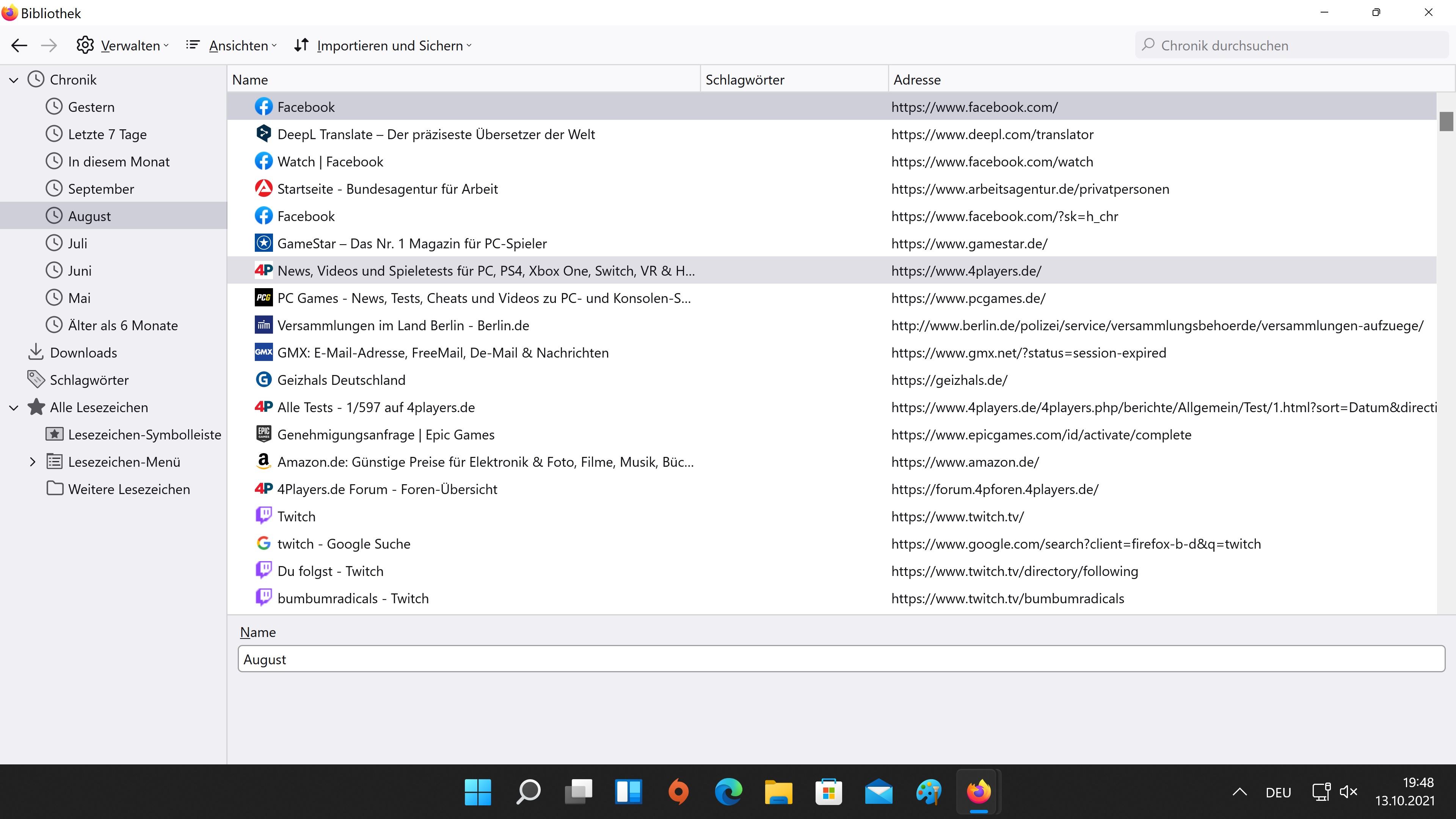The width and height of the screenshot is (1456, 819).
Task: Open File Explorer from the taskbar
Action: (778, 792)
